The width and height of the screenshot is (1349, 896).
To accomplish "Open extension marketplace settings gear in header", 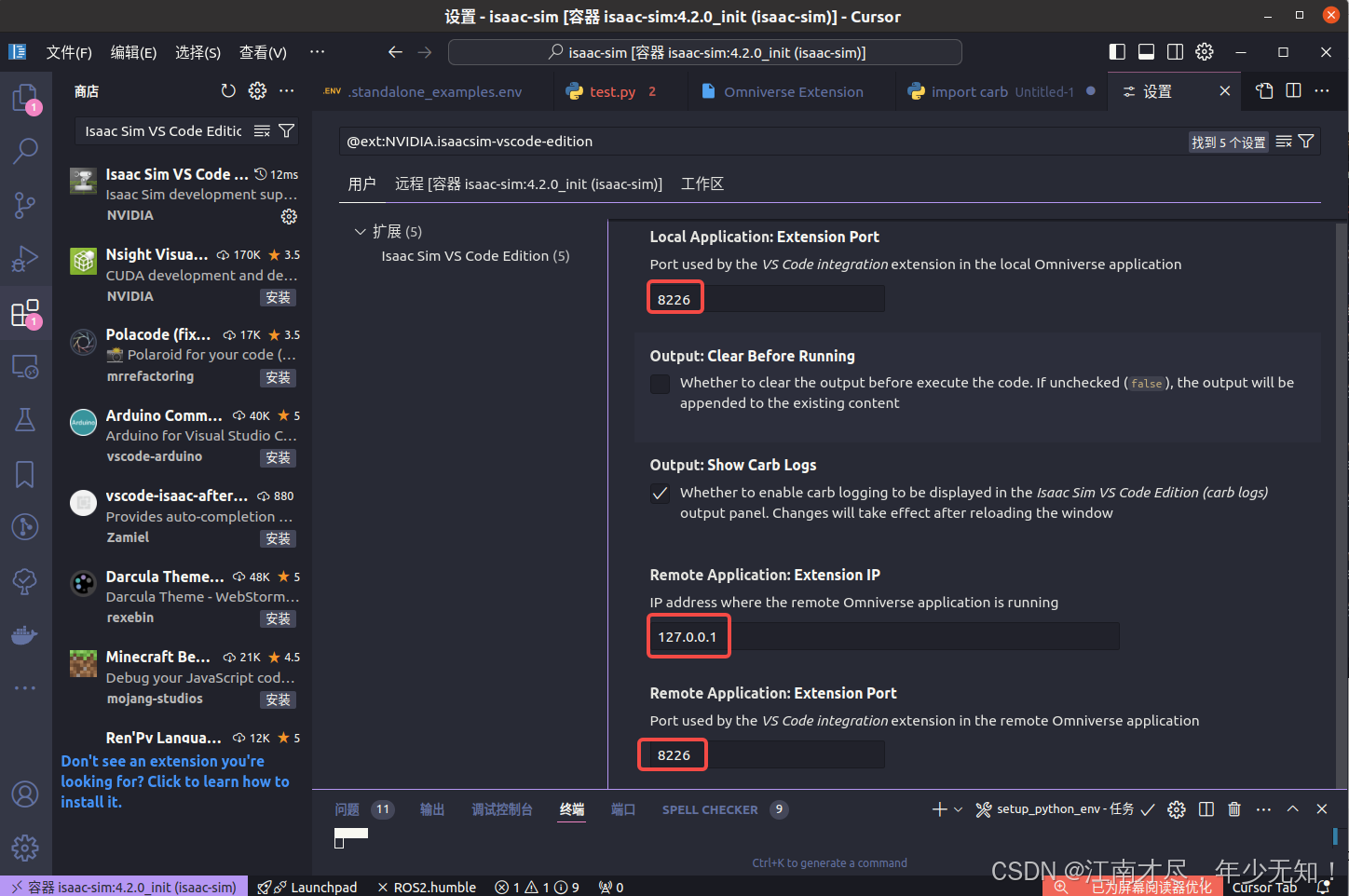I will 257,90.
